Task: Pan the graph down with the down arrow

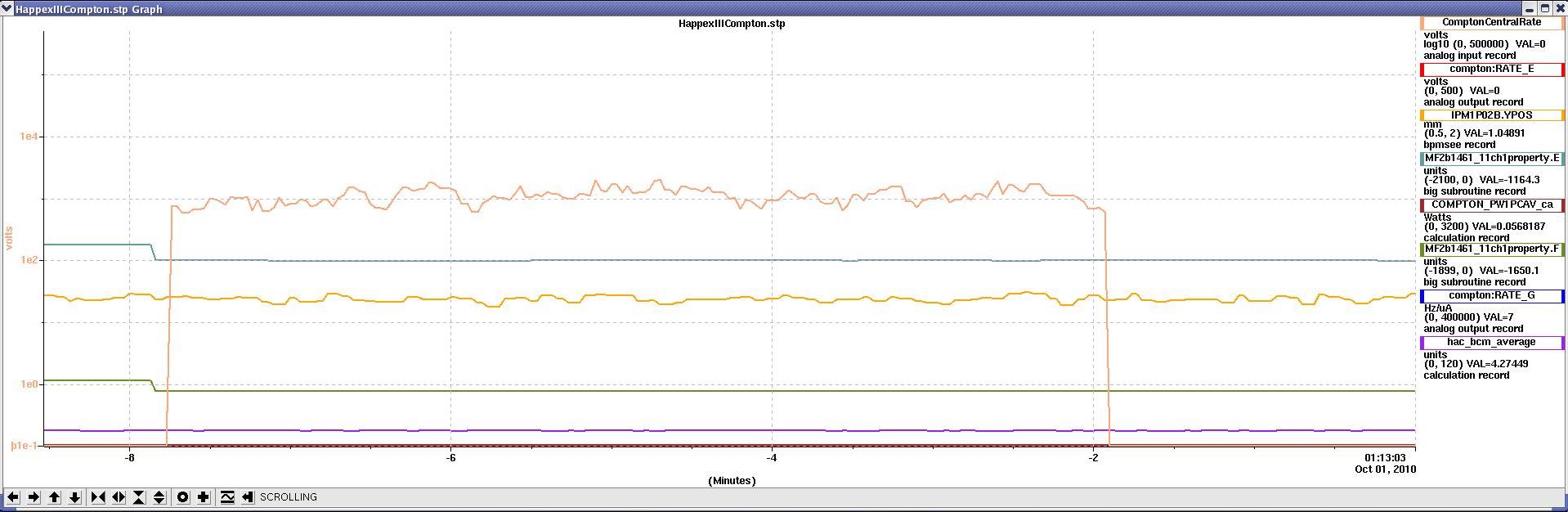Action: (74, 497)
